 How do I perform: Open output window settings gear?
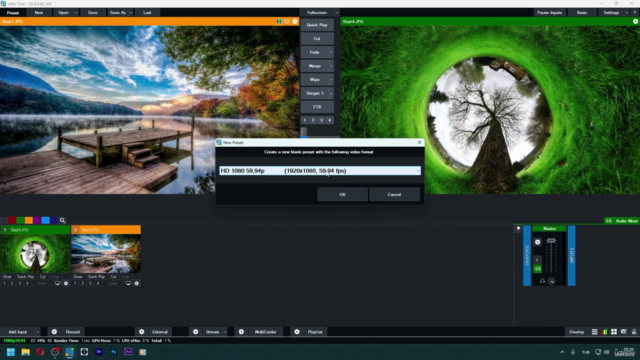636,21
